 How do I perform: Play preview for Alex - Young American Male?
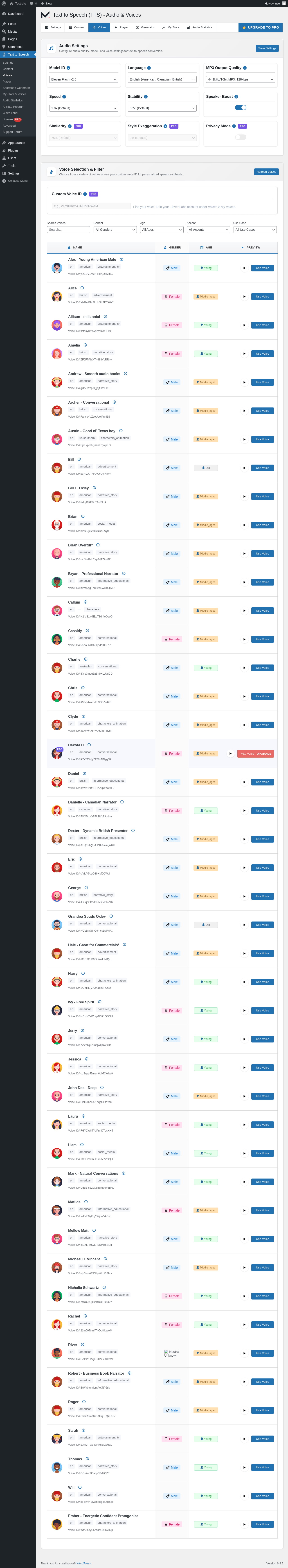coord(244,268)
